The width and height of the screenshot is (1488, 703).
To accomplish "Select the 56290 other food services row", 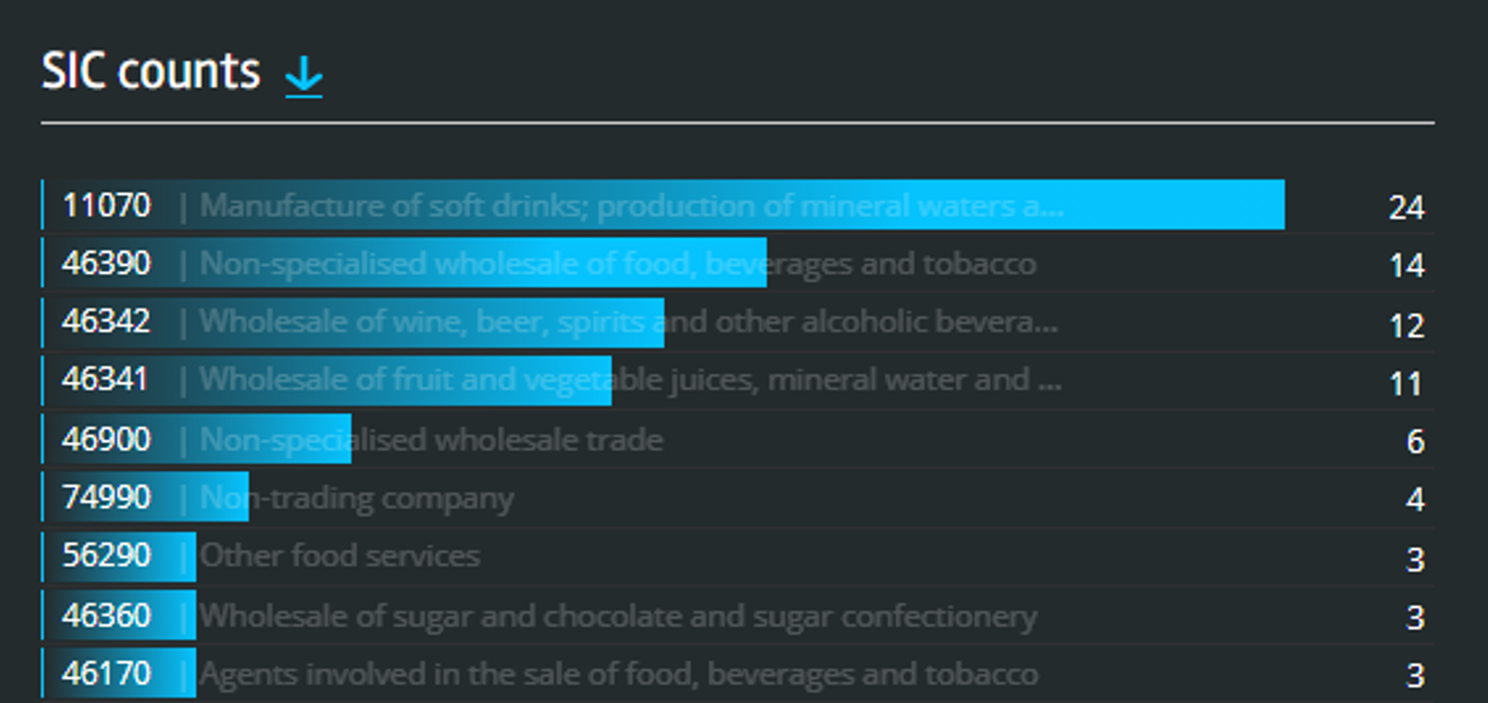I will [x=738, y=556].
